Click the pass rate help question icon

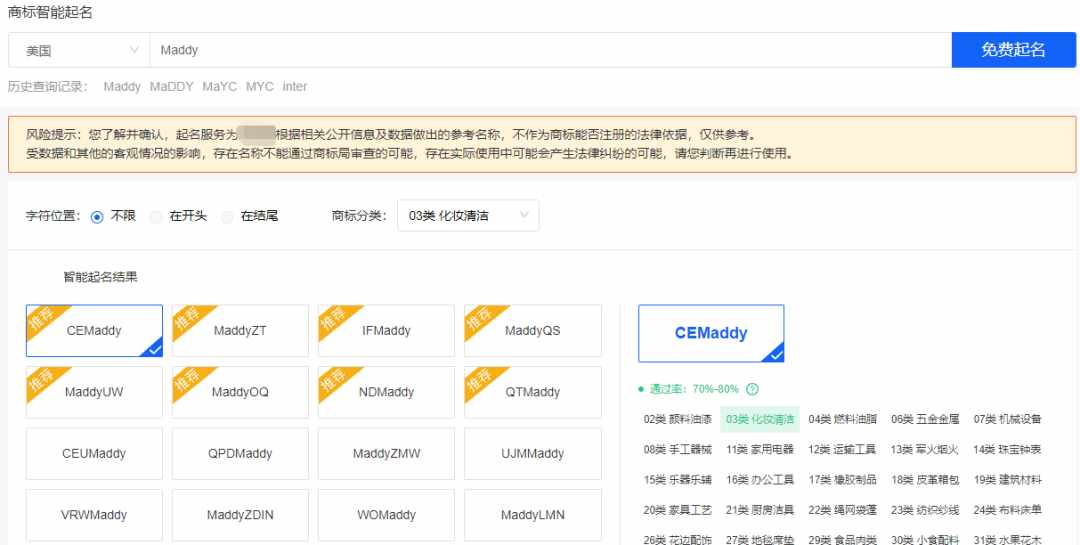[x=752, y=389]
